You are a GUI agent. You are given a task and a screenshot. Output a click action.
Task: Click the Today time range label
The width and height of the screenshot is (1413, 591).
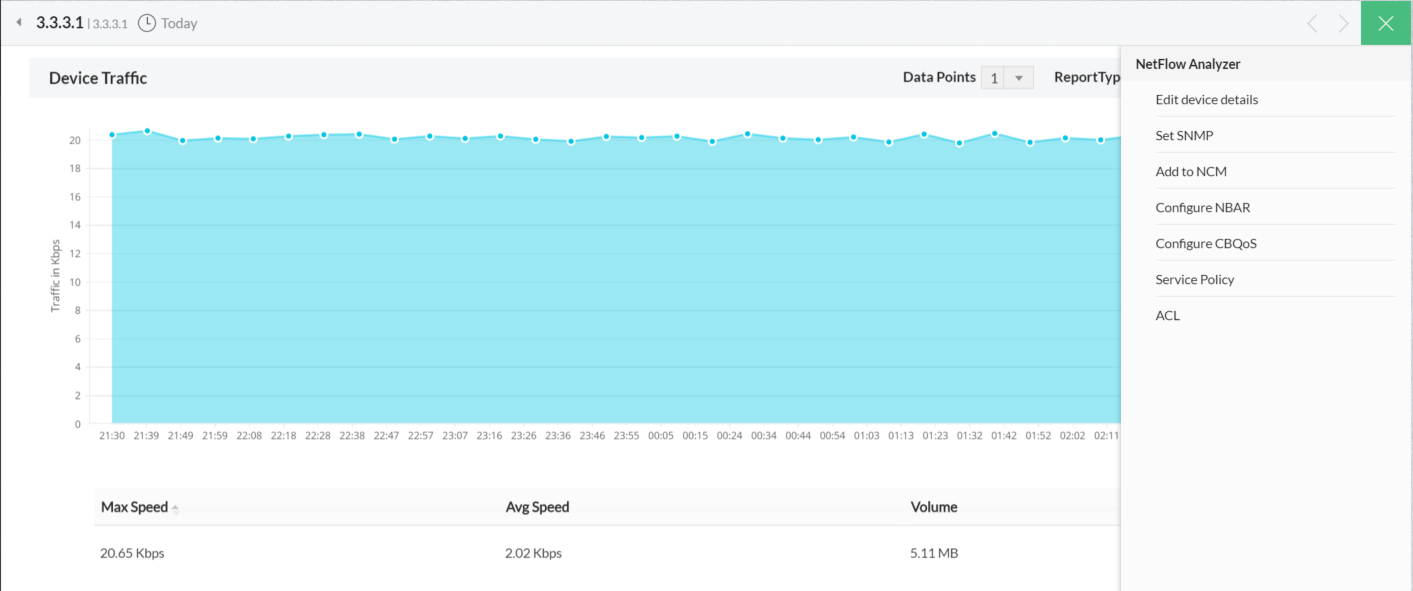pyautogui.click(x=179, y=23)
